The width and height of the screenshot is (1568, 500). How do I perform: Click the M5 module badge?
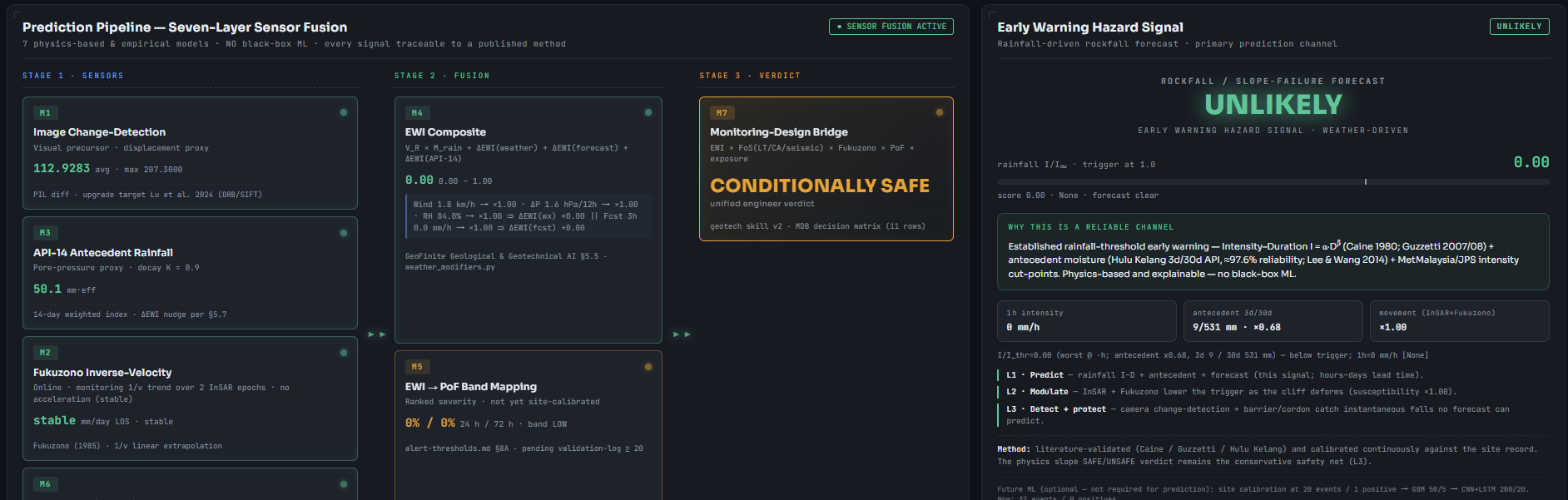tap(417, 366)
